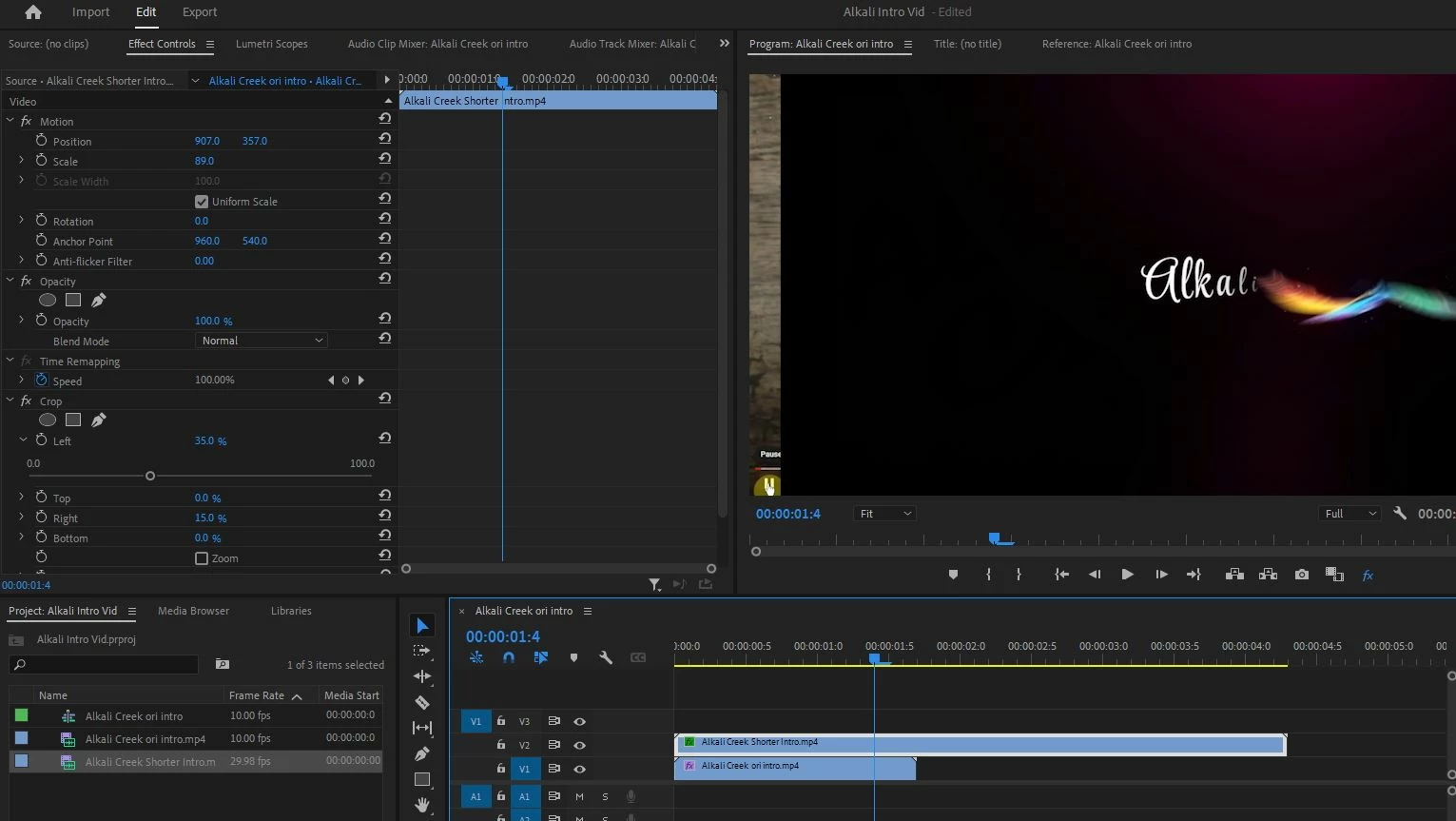Switch to Media Browser tab

(x=193, y=611)
